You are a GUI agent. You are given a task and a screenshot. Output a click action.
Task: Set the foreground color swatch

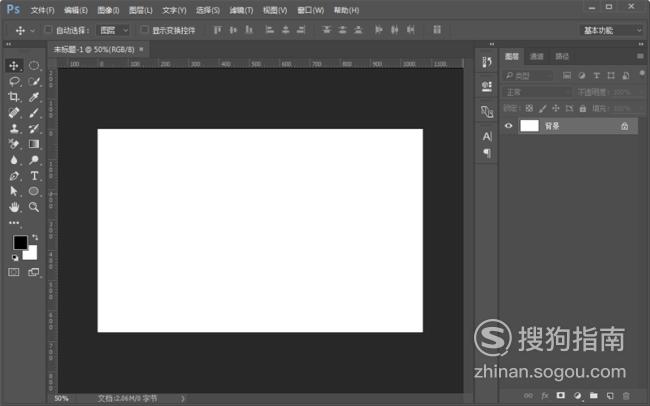pyautogui.click(x=19, y=242)
